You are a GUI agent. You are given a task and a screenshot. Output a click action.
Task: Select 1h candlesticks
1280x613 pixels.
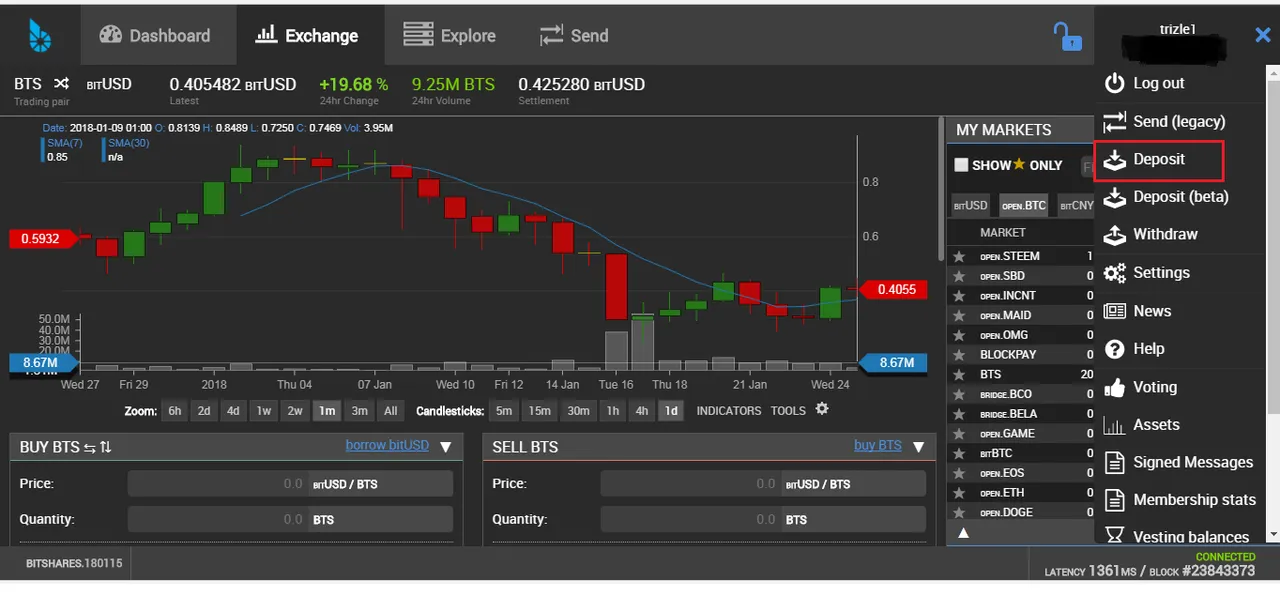click(613, 411)
